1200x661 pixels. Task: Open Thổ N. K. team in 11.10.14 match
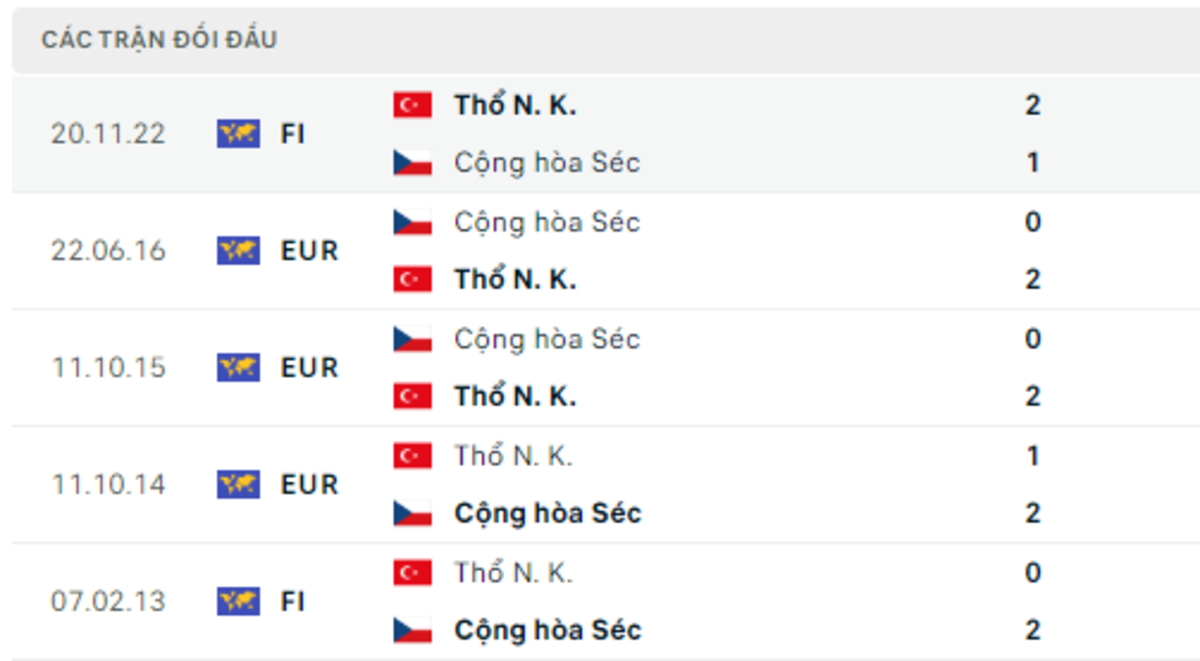point(513,456)
